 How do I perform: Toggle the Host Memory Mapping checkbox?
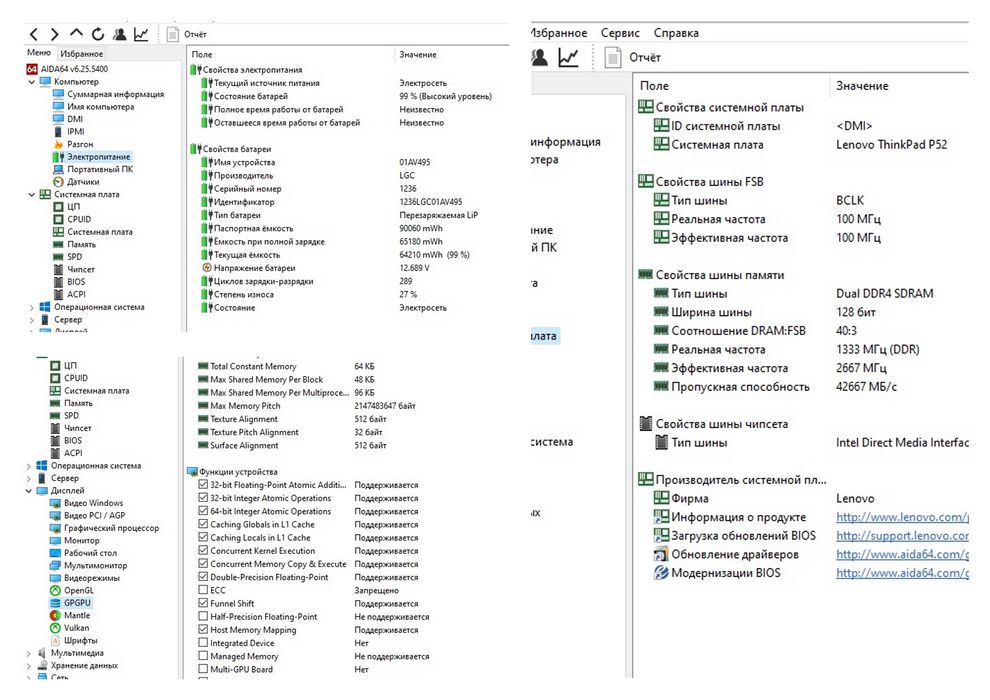(203, 630)
